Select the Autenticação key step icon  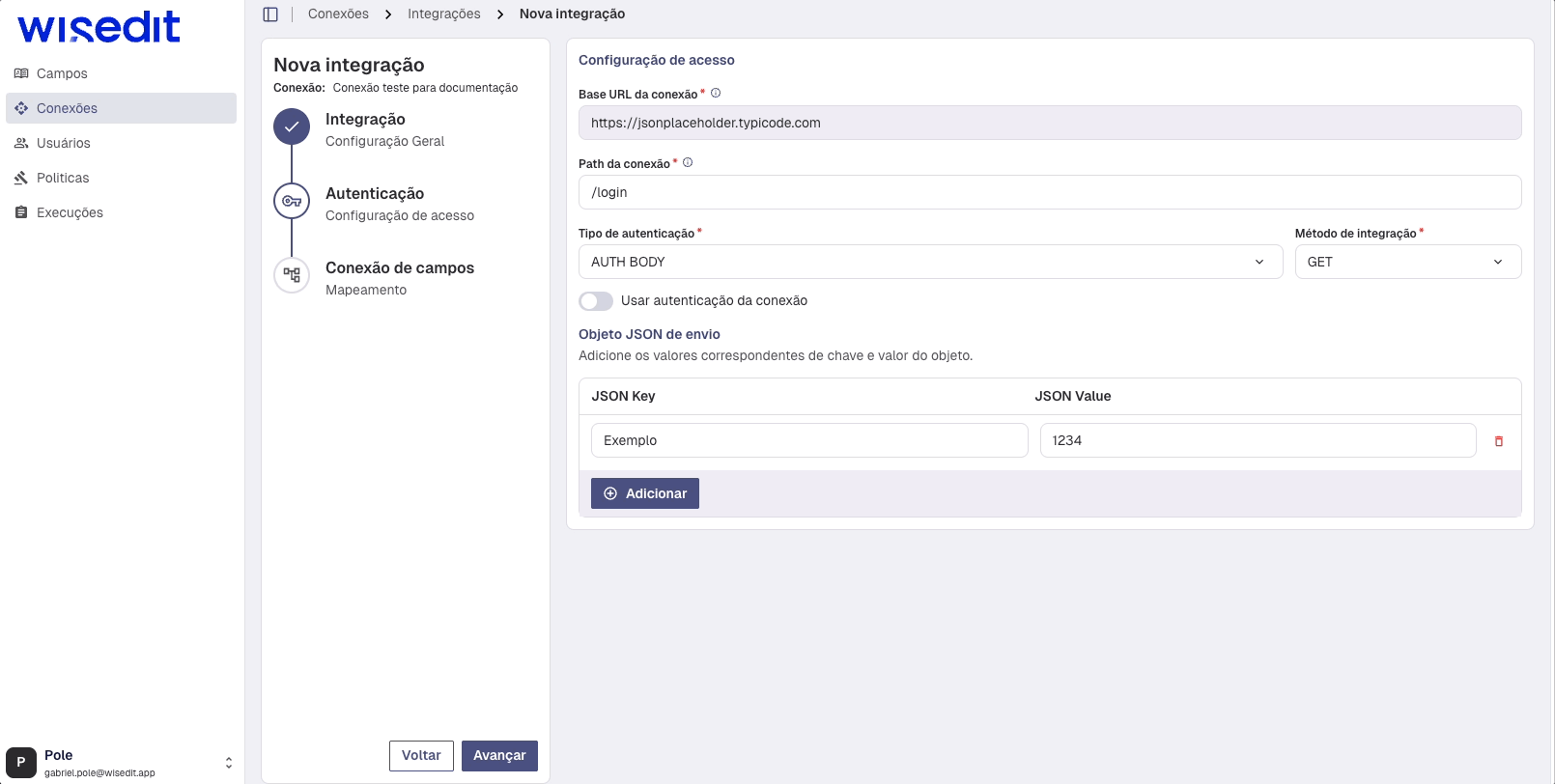pyautogui.click(x=292, y=201)
